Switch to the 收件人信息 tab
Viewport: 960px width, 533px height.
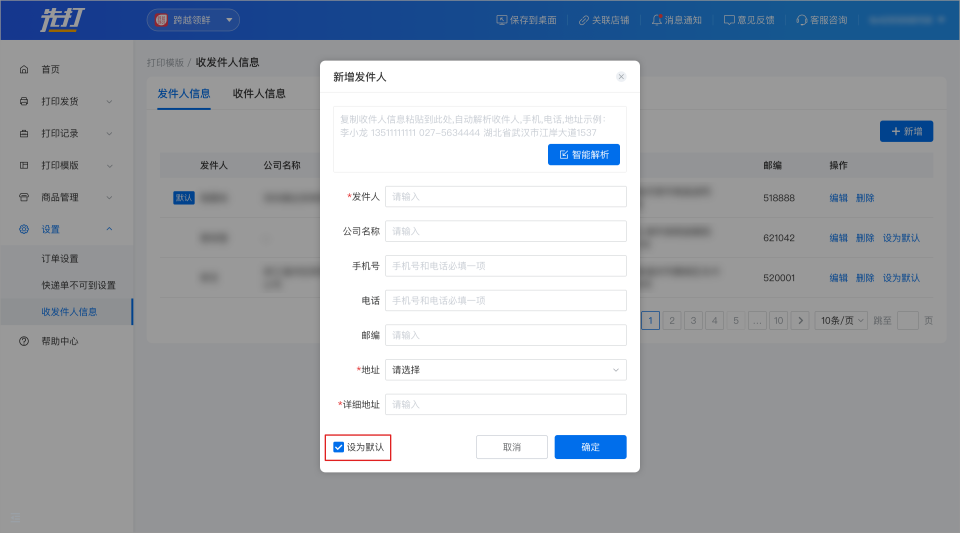point(259,94)
